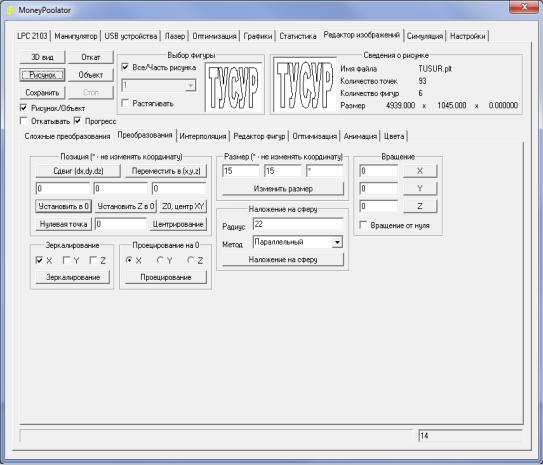Open the LPC 2103 tab

click(32, 36)
